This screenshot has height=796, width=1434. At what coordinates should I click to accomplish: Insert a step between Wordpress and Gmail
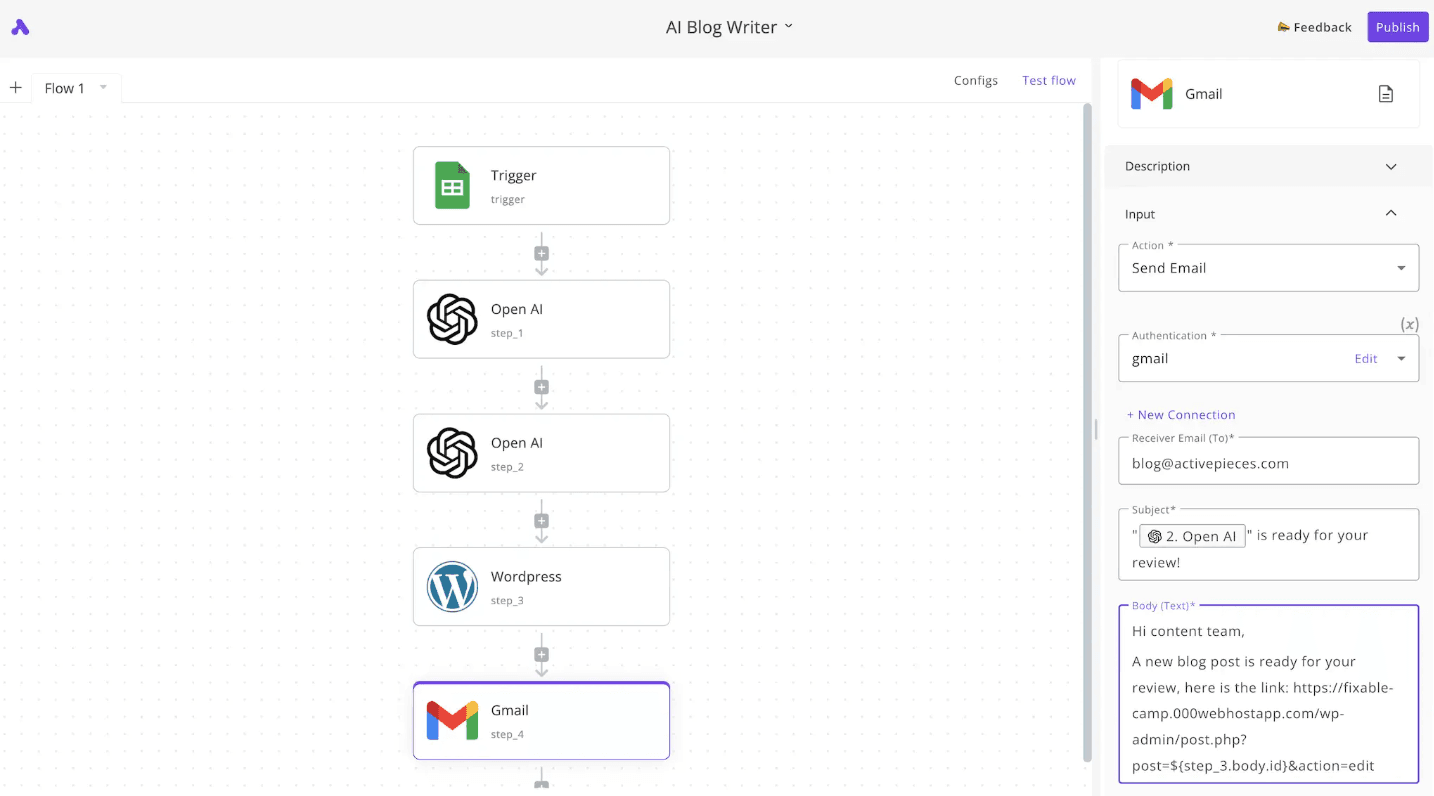pyautogui.click(x=541, y=653)
